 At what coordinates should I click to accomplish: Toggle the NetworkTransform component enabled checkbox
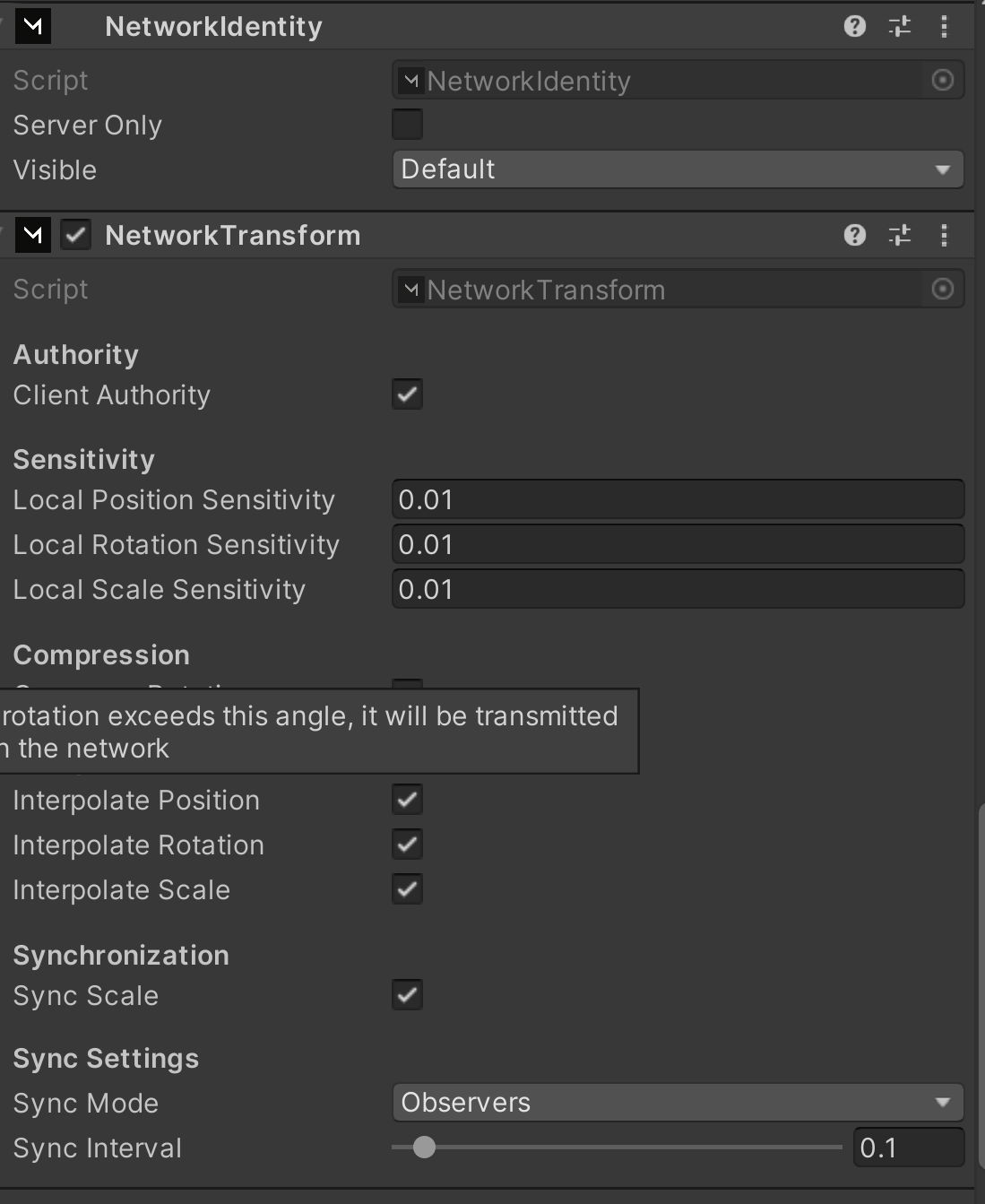(x=75, y=235)
